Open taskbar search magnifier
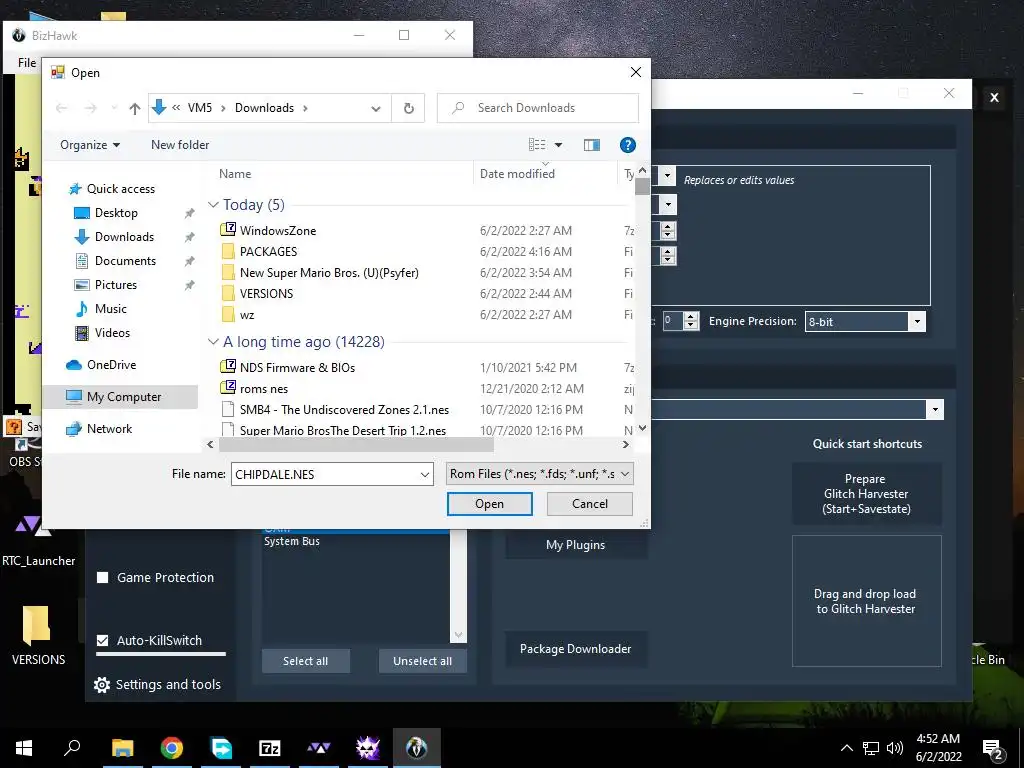Screen dimensions: 1024x768 pyautogui.click(x=72, y=748)
